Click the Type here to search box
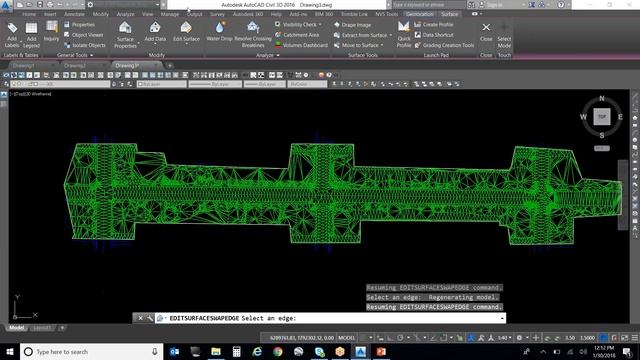 click(x=91, y=351)
